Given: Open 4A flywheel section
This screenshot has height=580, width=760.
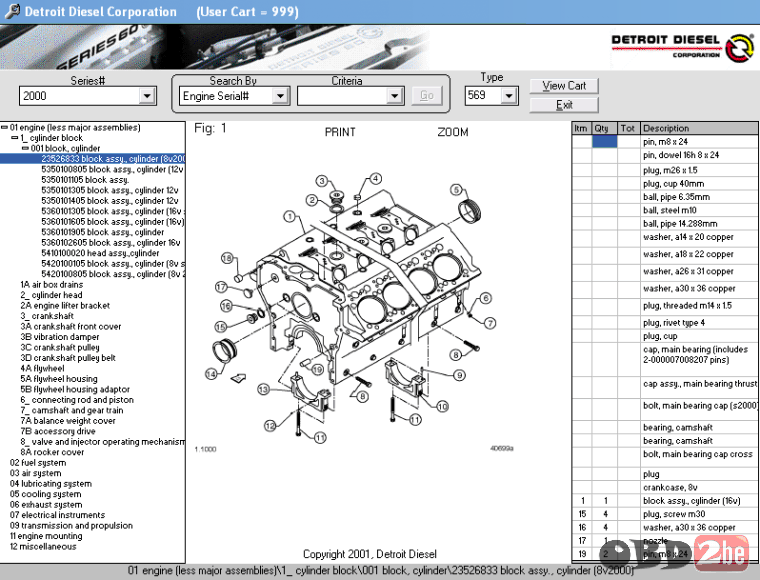Looking at the screenshot, I should [43, 369].
